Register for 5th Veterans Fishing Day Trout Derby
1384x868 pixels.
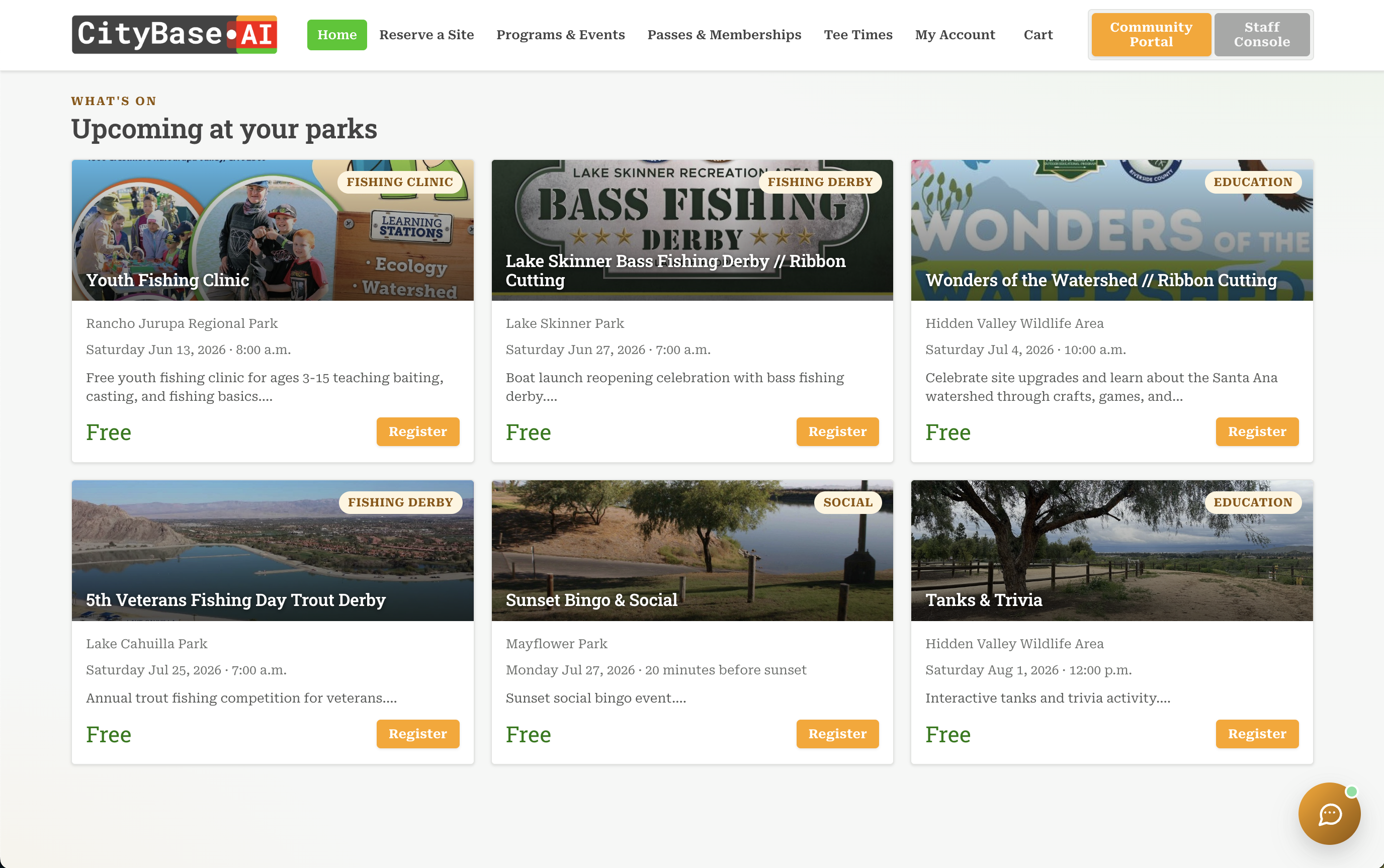pos(418,734)
